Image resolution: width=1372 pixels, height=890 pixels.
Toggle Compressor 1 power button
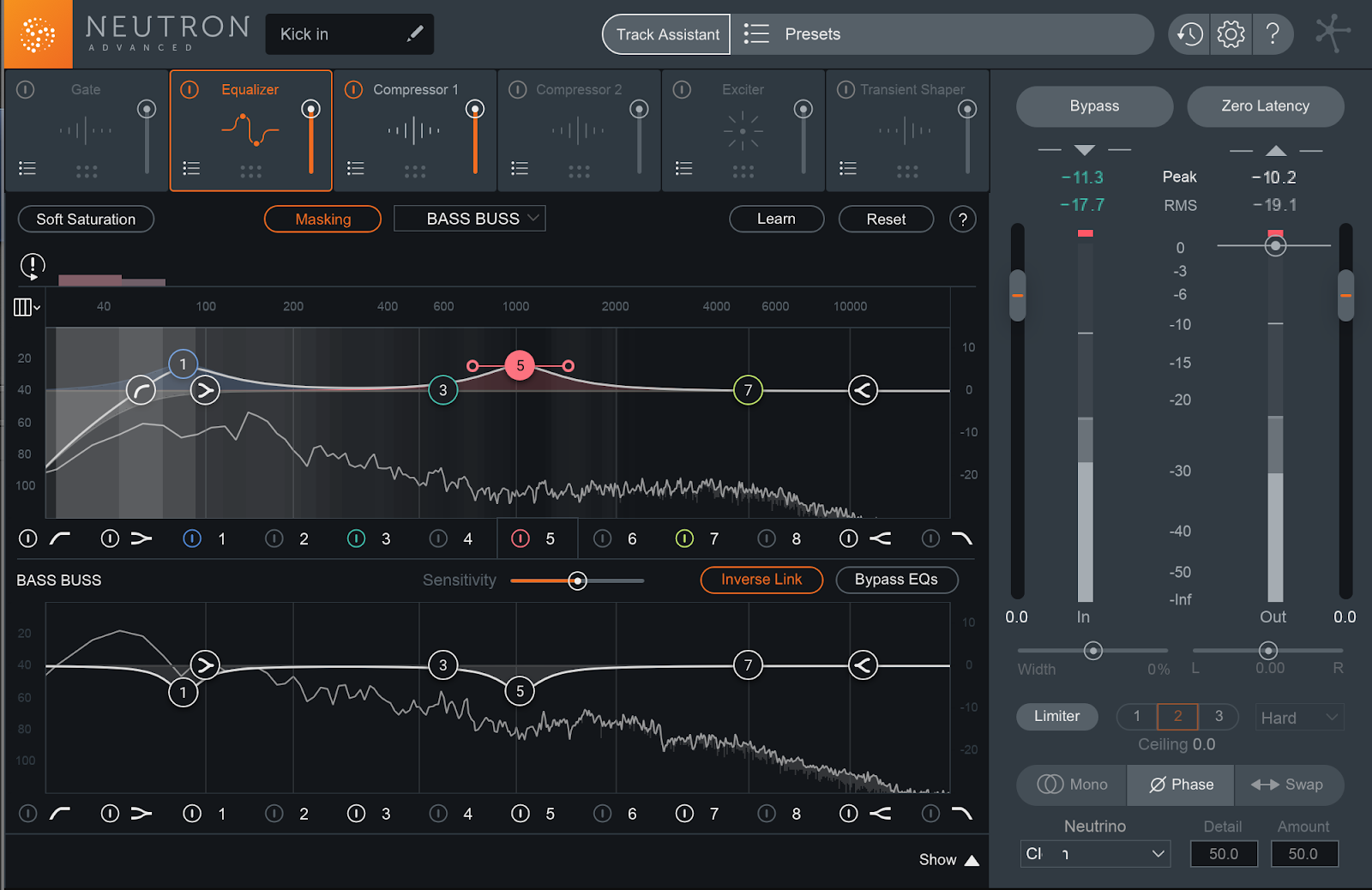353,89
